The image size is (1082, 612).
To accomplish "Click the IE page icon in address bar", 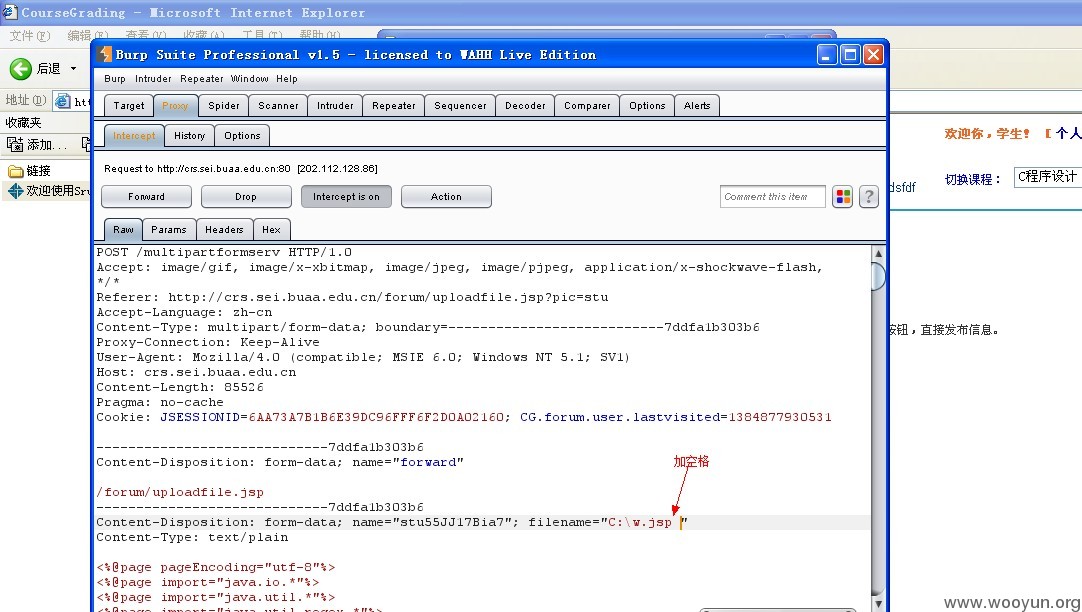I will tap(63, 101).
